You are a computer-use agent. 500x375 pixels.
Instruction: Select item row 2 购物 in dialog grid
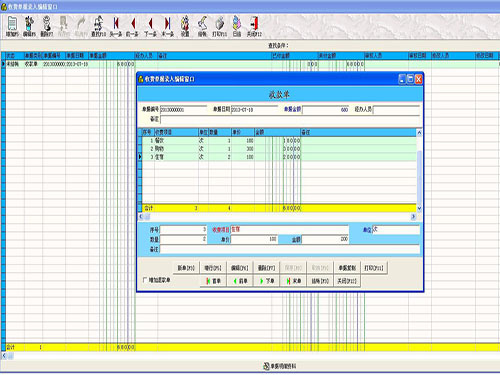point(279,149)
